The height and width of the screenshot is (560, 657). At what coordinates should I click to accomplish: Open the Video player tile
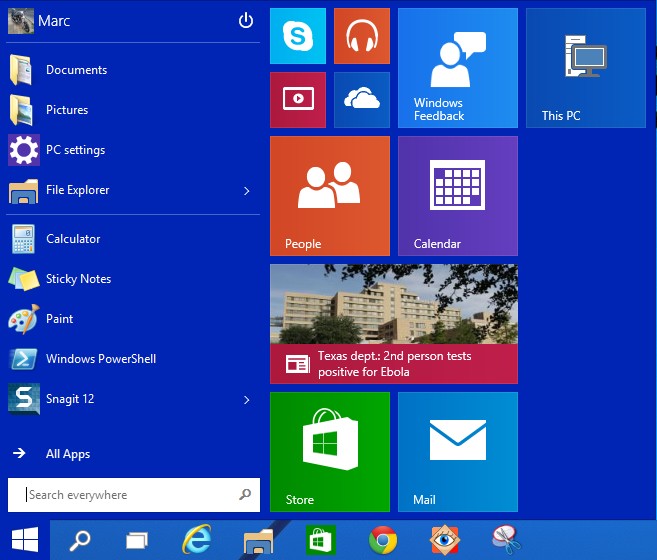tap(297, 100)
